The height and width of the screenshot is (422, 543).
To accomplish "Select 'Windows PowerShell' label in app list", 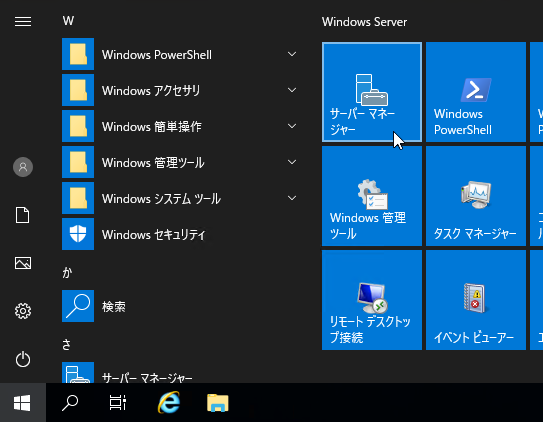I will (x=157, y=55).
